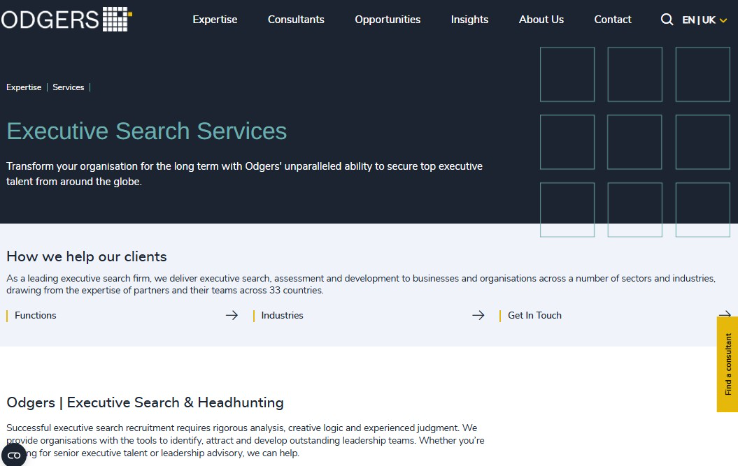Open the Insights menu

coord(469,19)
